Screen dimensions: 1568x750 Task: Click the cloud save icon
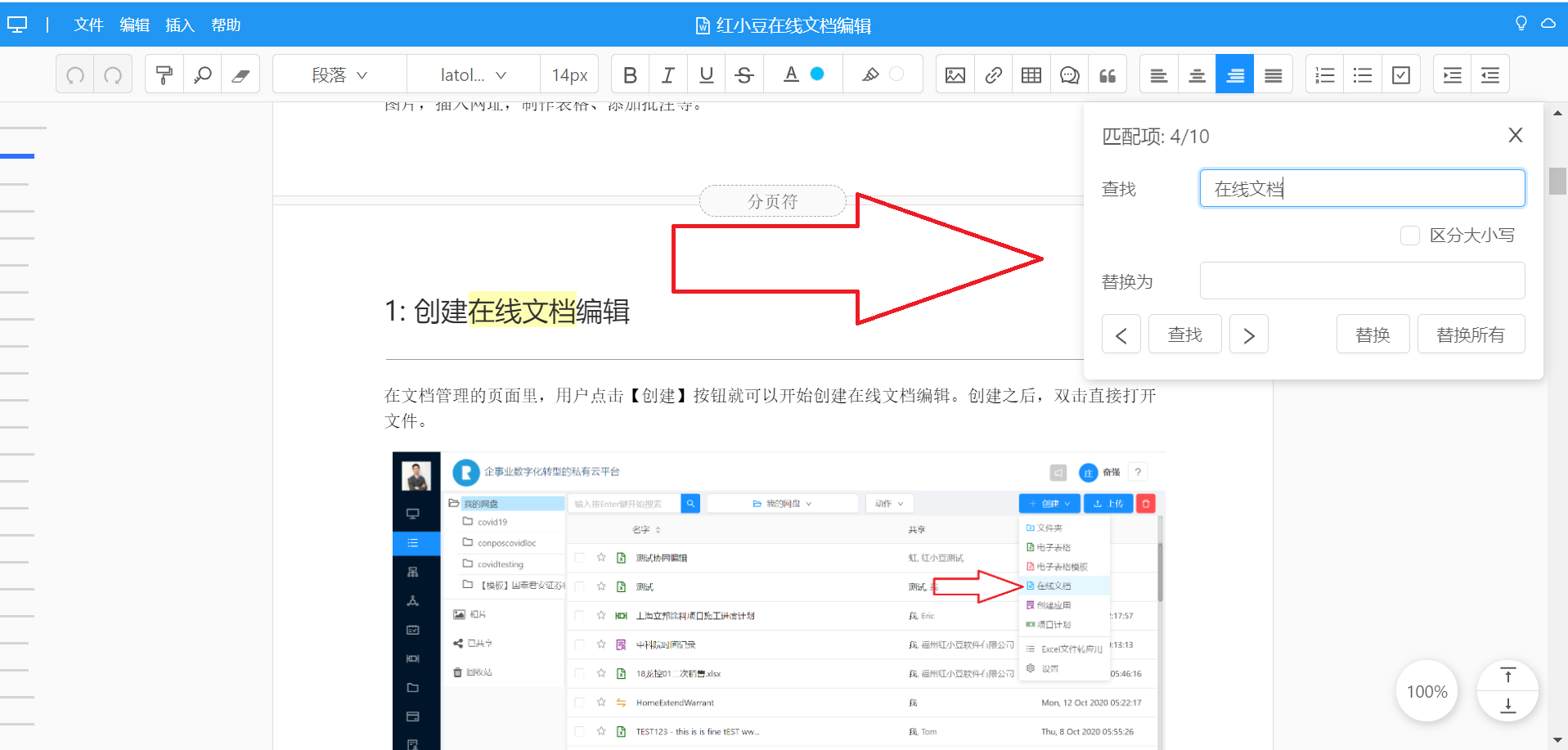[x=1548, y=24]
